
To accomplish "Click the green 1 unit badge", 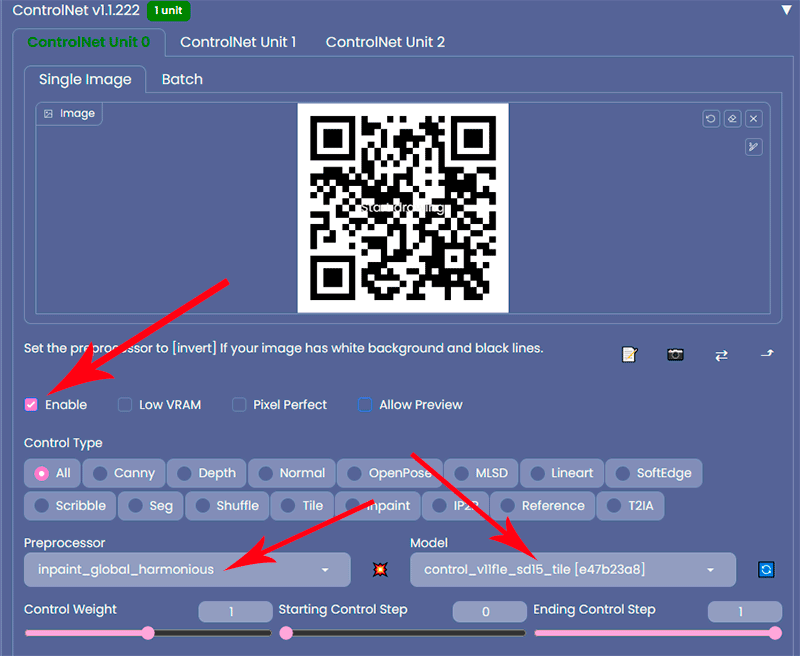I will point(168,10).
